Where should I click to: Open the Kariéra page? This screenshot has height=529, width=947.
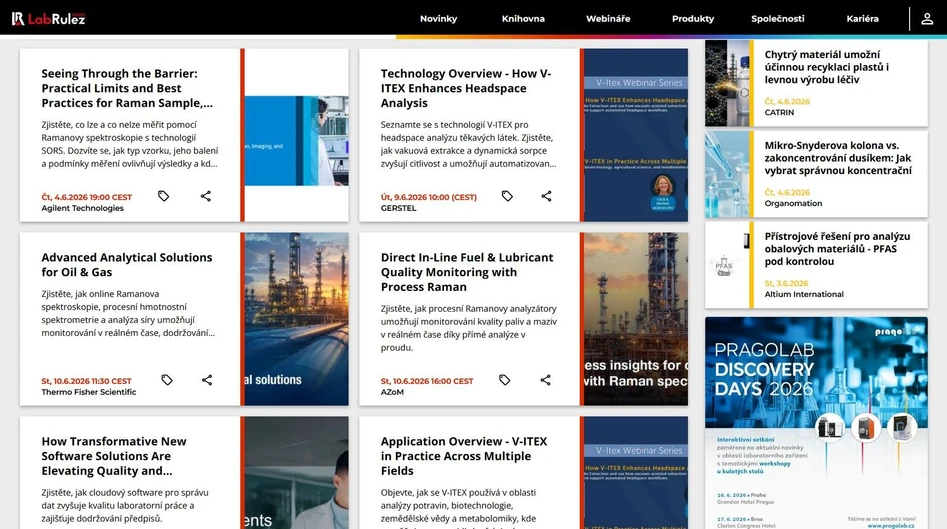coord(862,19)
